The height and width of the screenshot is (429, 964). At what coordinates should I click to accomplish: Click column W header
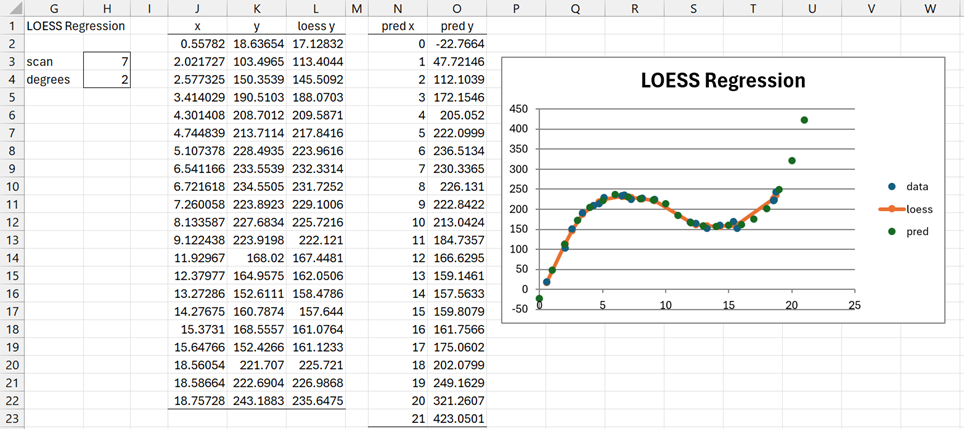(x=929, y=8)
